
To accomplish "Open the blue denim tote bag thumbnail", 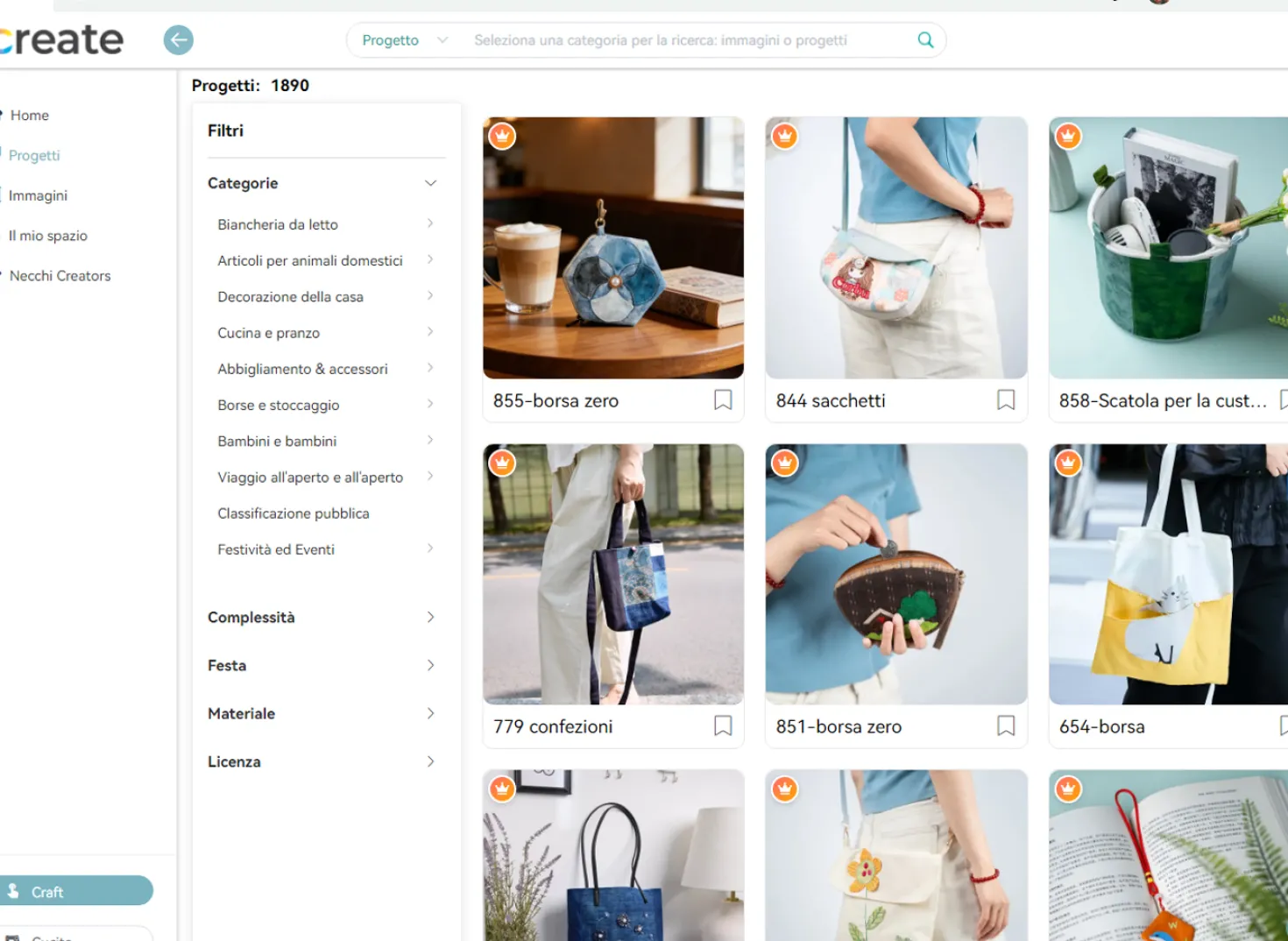I will 613,855.
